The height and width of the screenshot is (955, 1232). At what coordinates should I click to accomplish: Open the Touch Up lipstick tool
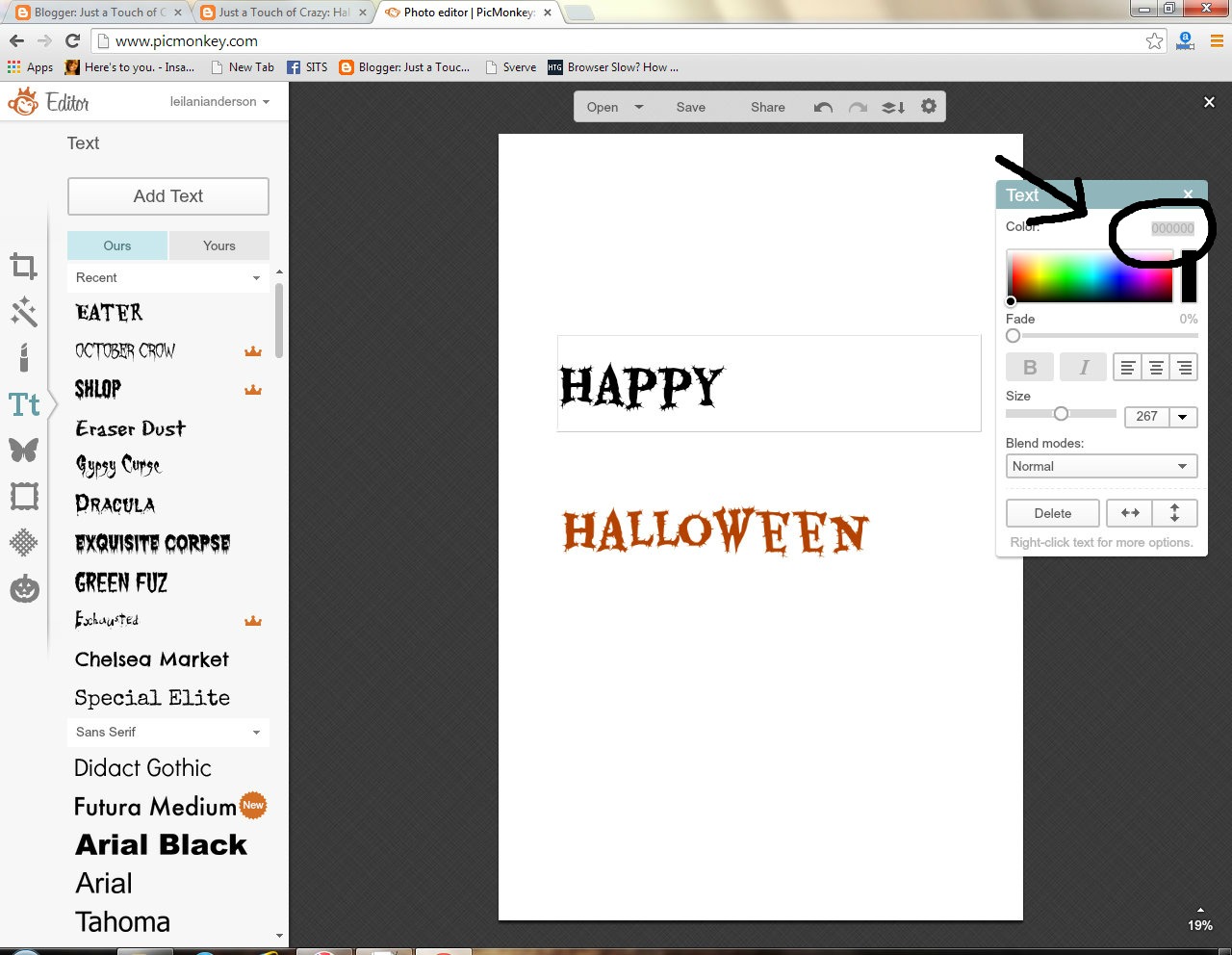(x=24, y=357)
